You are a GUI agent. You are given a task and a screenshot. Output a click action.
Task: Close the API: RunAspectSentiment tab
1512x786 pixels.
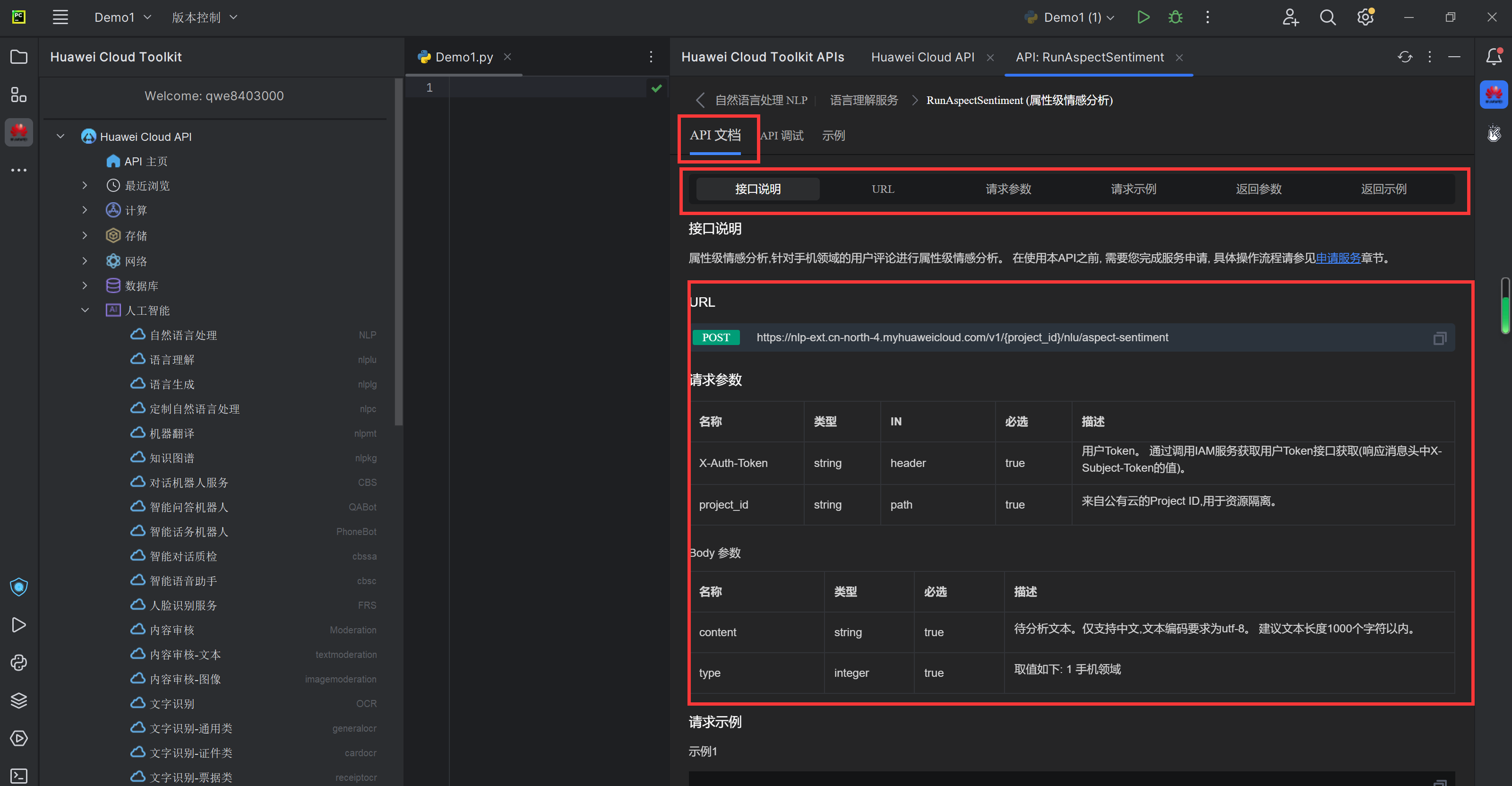pyautogui.click(x=1179, y=57)
